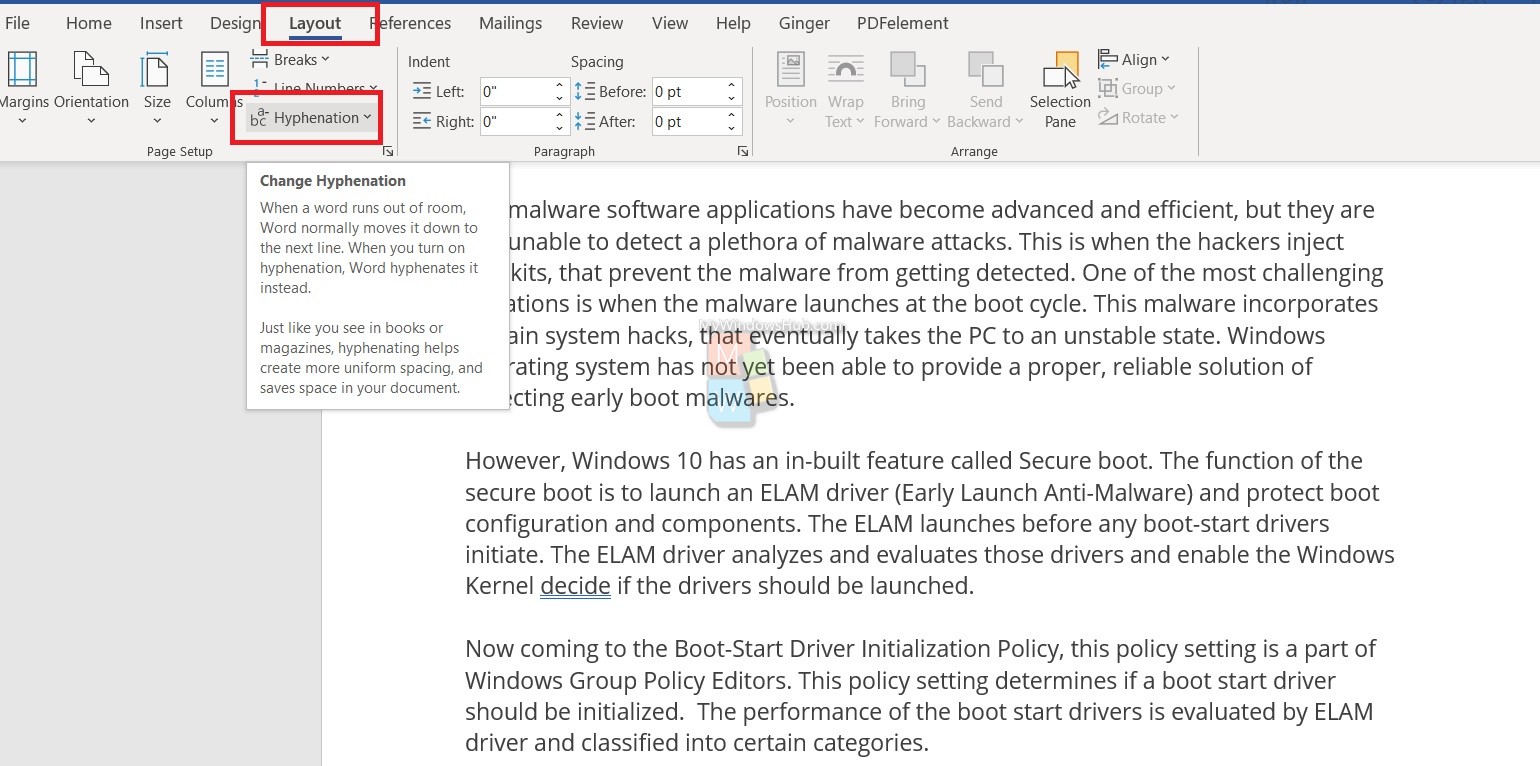The width and height of the screenshot is (1540, 766).
Task: Open the Help tab
Action: pyautogui.click(x=733, y=23)
